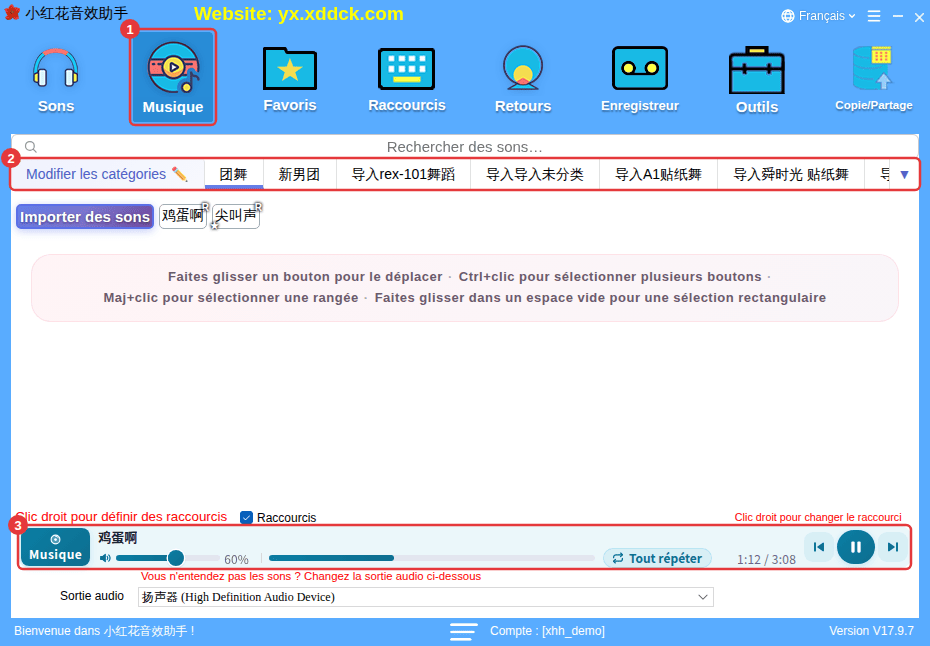Click the bottom status bar list icon

463,631
